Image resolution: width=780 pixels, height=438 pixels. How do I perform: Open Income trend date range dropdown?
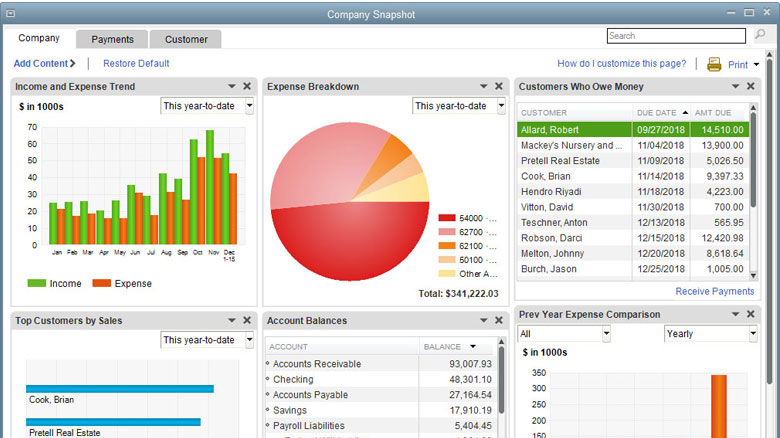tap(207, 106)
